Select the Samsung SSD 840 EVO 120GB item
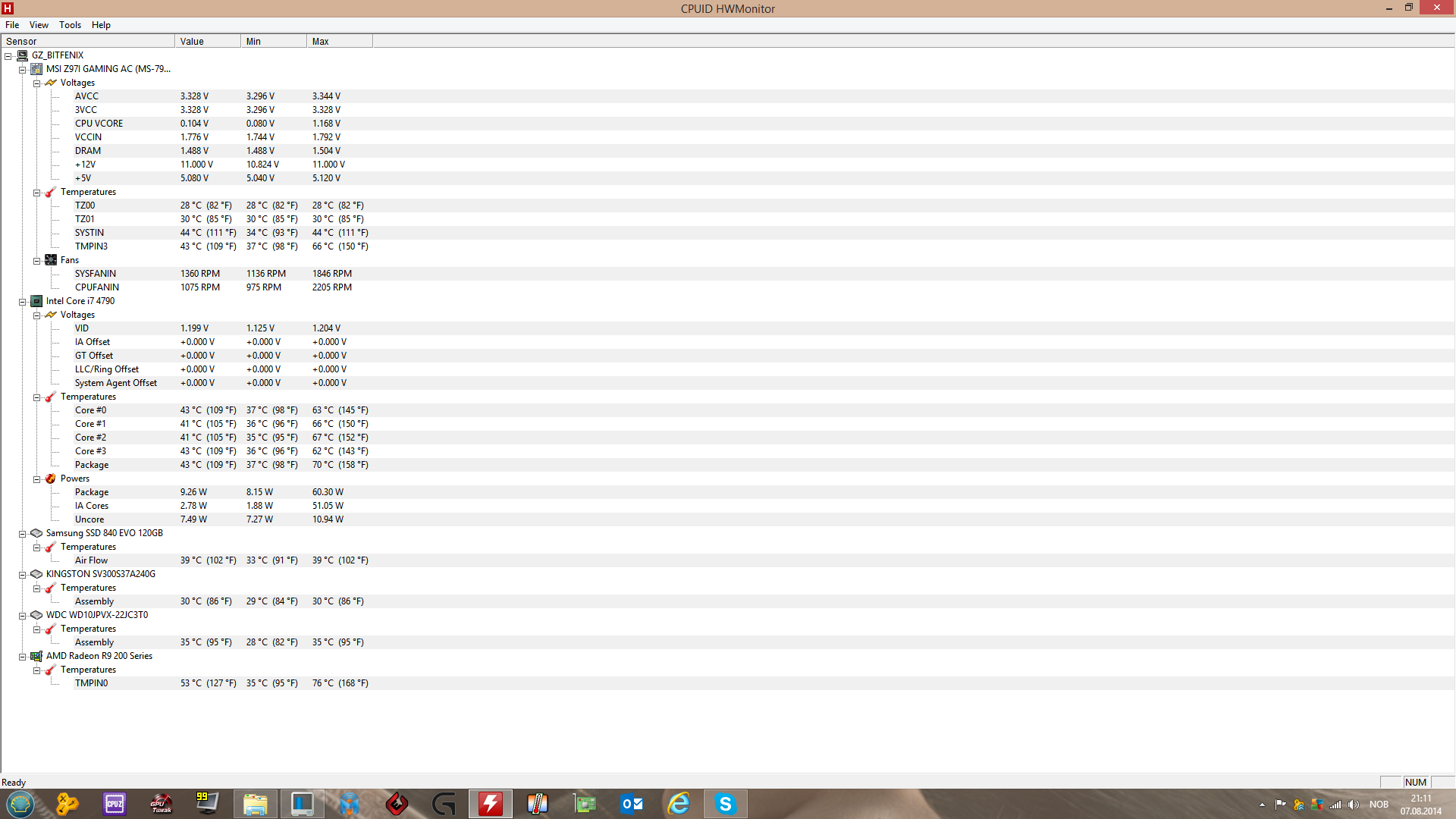Viewport: 1456px width, 819px height. [104, 533]
